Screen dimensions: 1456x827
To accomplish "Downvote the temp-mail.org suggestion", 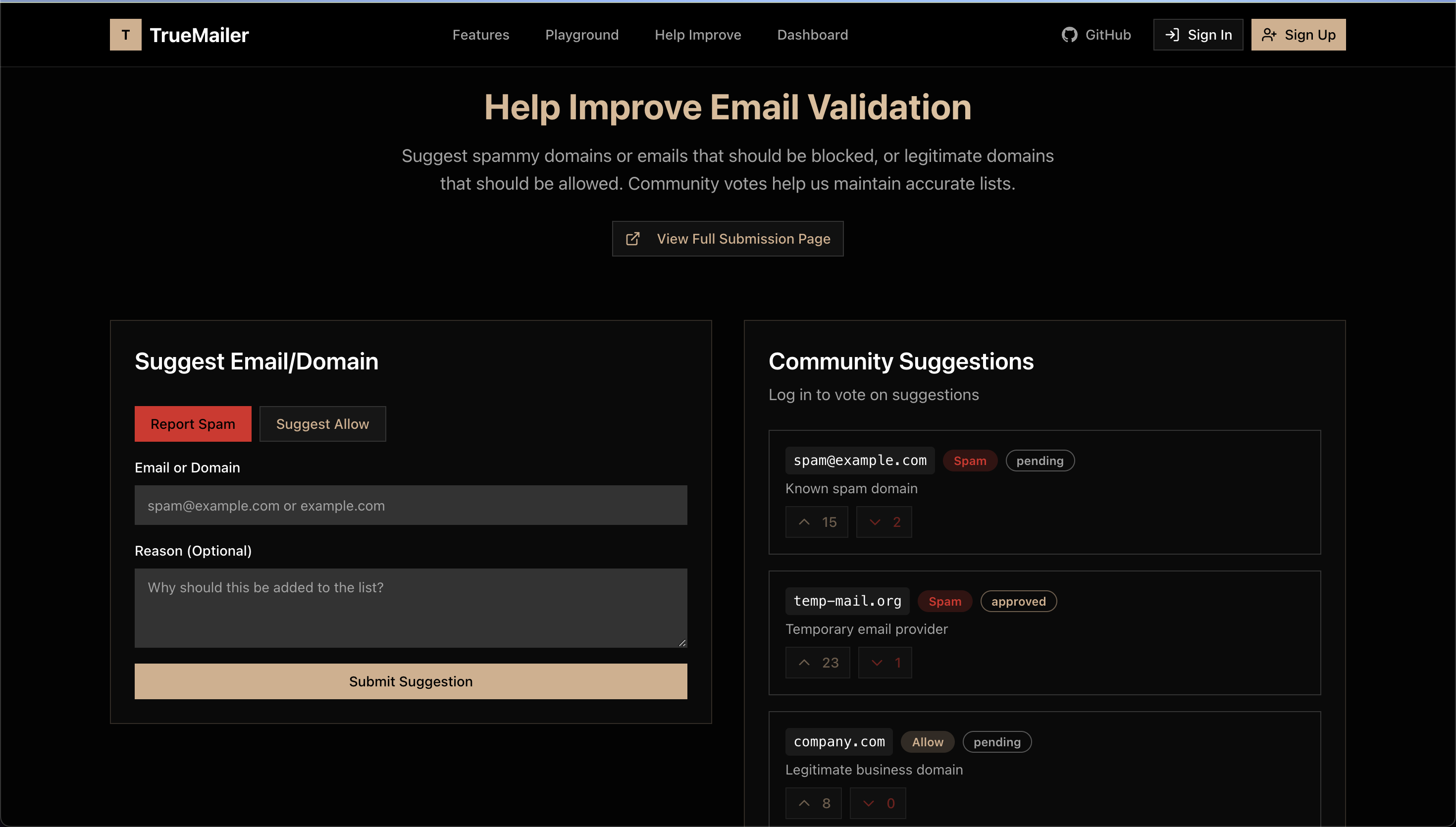I will tap(884, 662).
